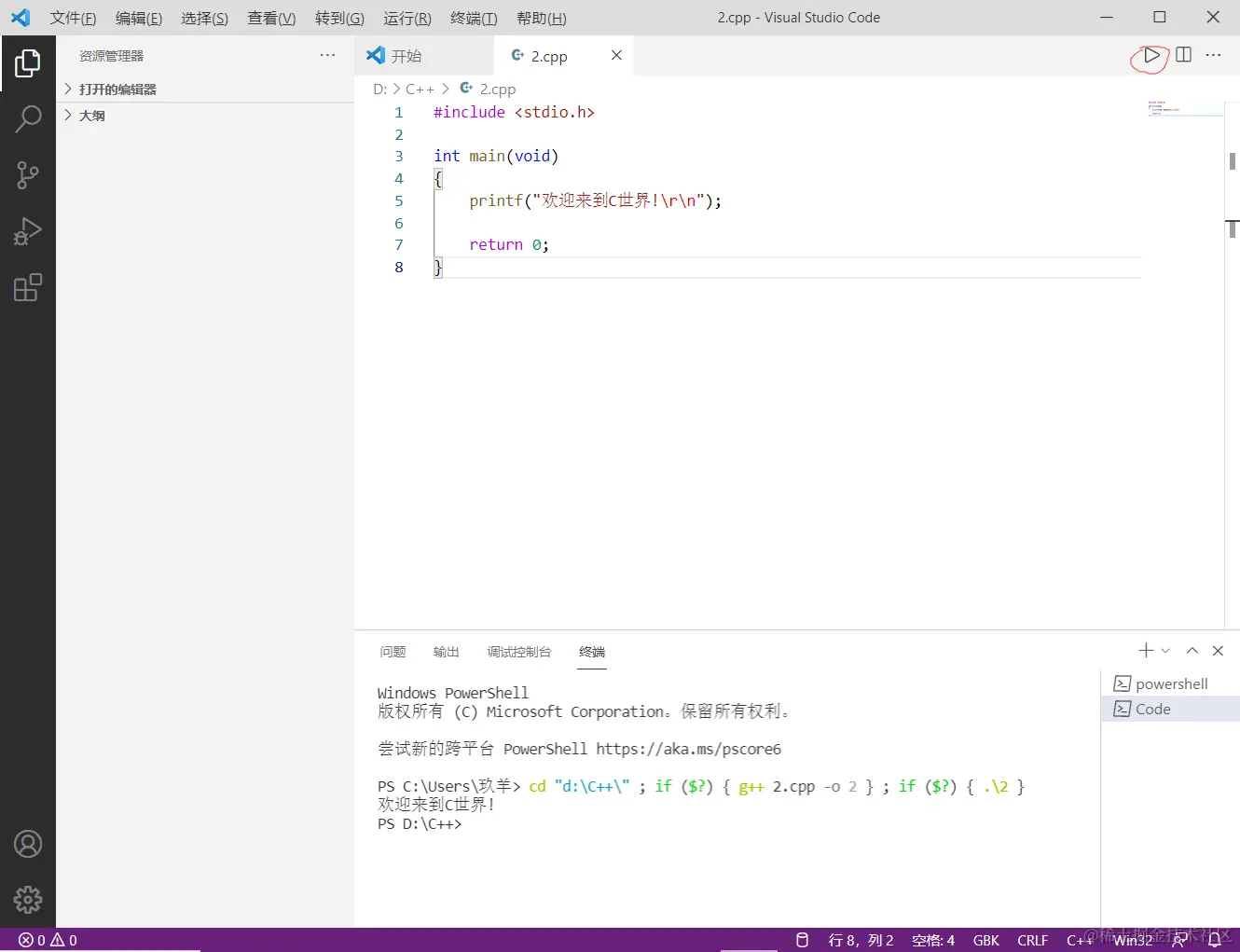Split the editor to the right
The image size is (1240, 952).
point(1183,55)
